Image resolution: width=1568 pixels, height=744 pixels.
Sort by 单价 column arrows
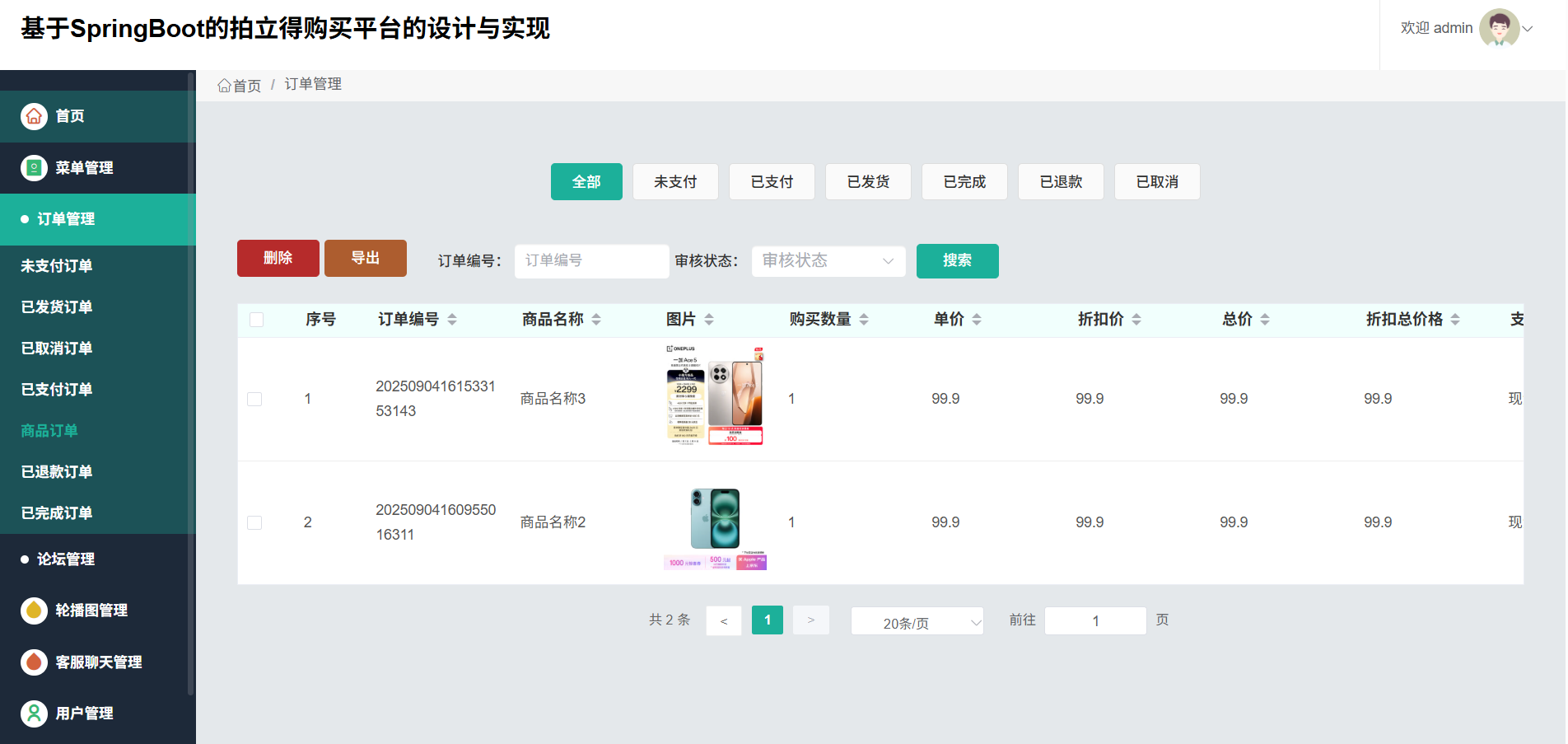tap(977, 320)
